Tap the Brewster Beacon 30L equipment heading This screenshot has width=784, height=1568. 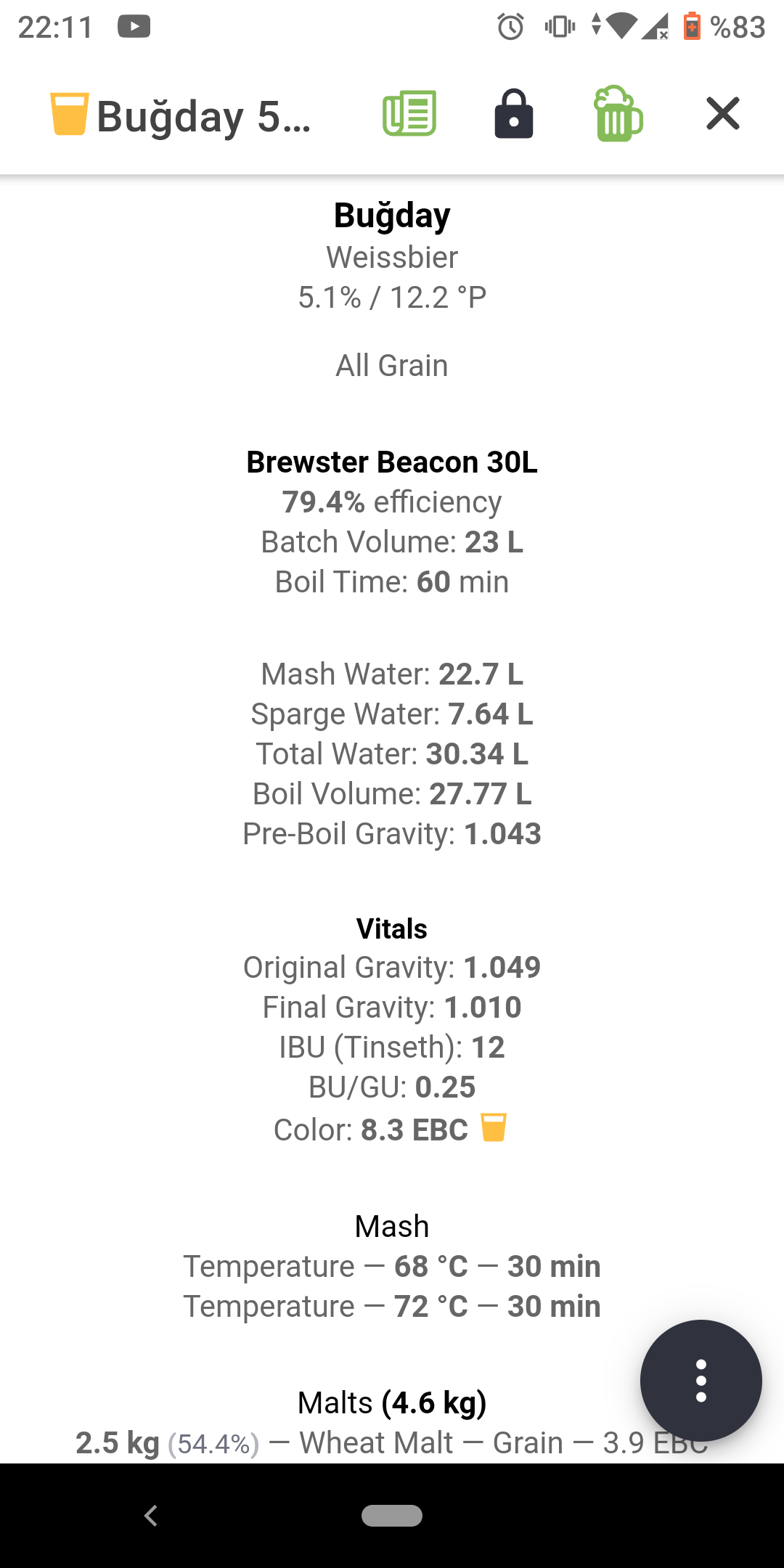[x=392, y=462]
